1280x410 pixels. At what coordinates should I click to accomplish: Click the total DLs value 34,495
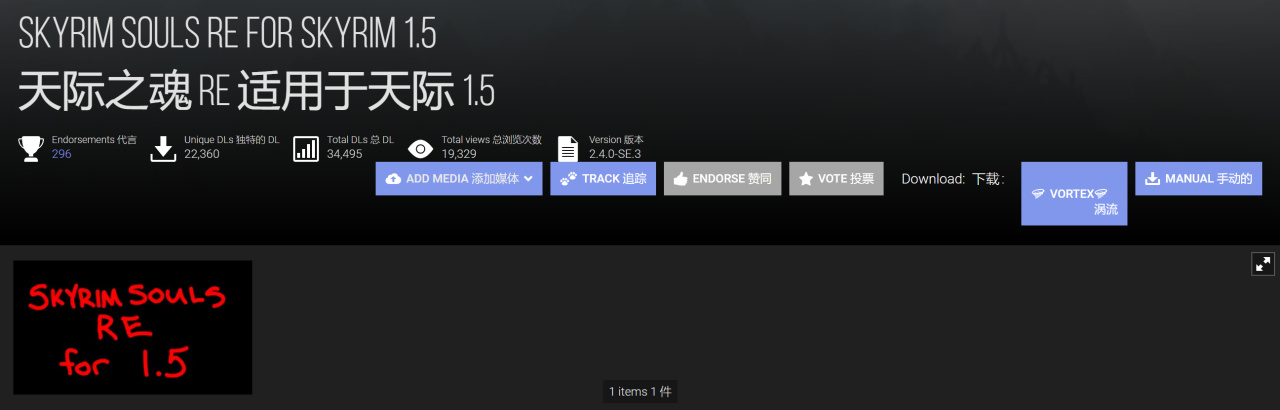pyautogui.click(x=345, y=154)
